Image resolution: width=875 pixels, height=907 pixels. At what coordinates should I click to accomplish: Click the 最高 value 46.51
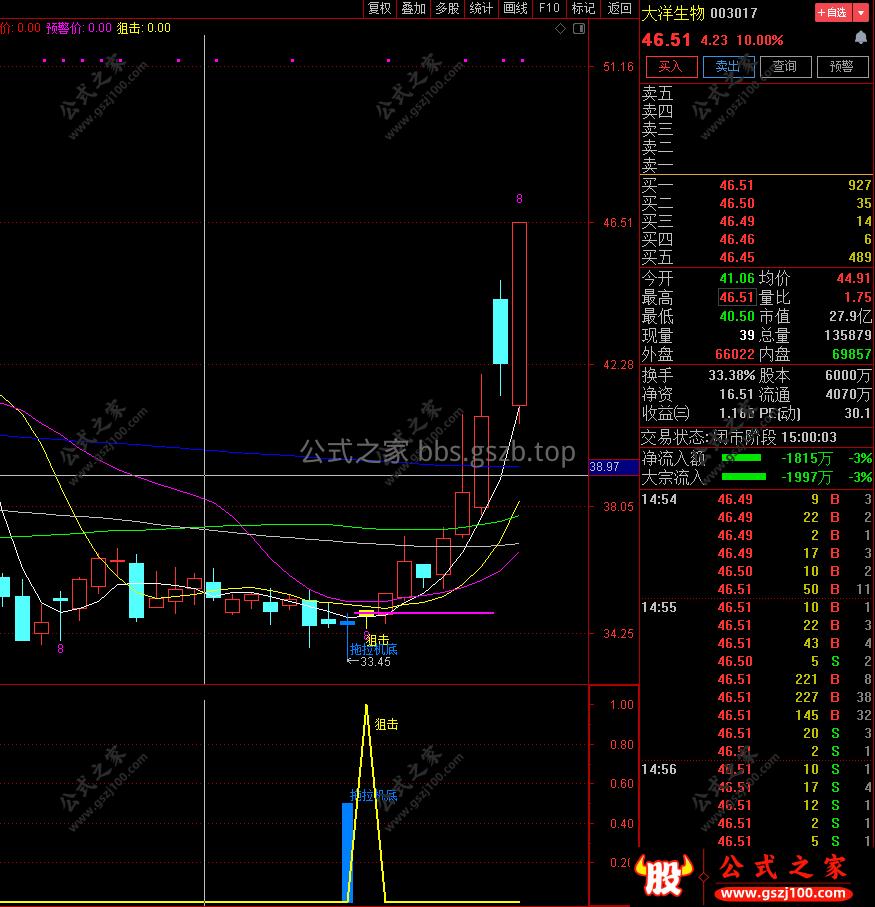737,297
